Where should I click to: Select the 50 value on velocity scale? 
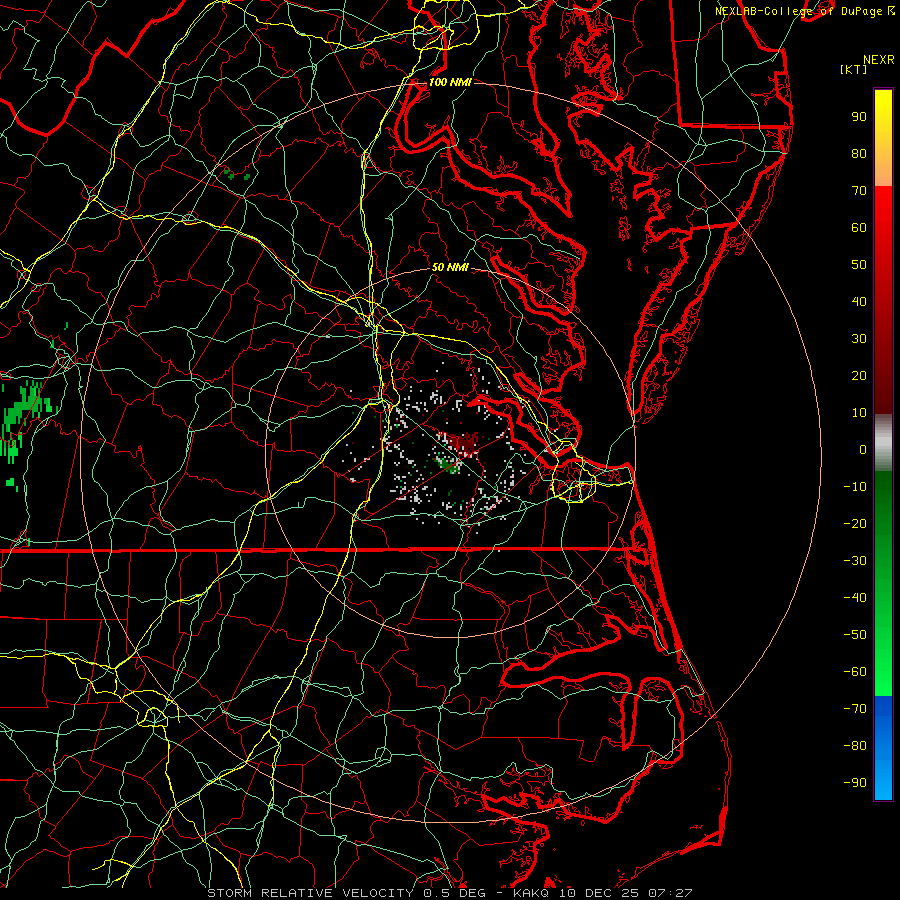click(859, 265)
